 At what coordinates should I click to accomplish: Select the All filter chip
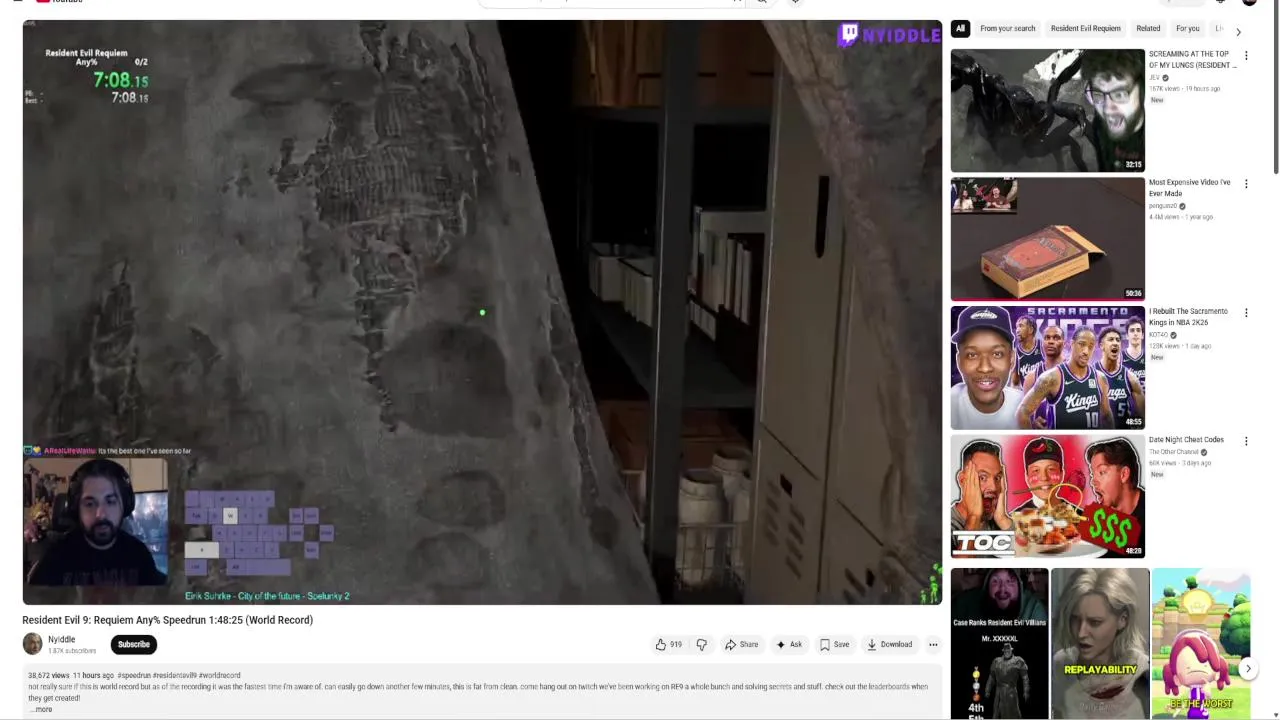(x=960, y=29)
